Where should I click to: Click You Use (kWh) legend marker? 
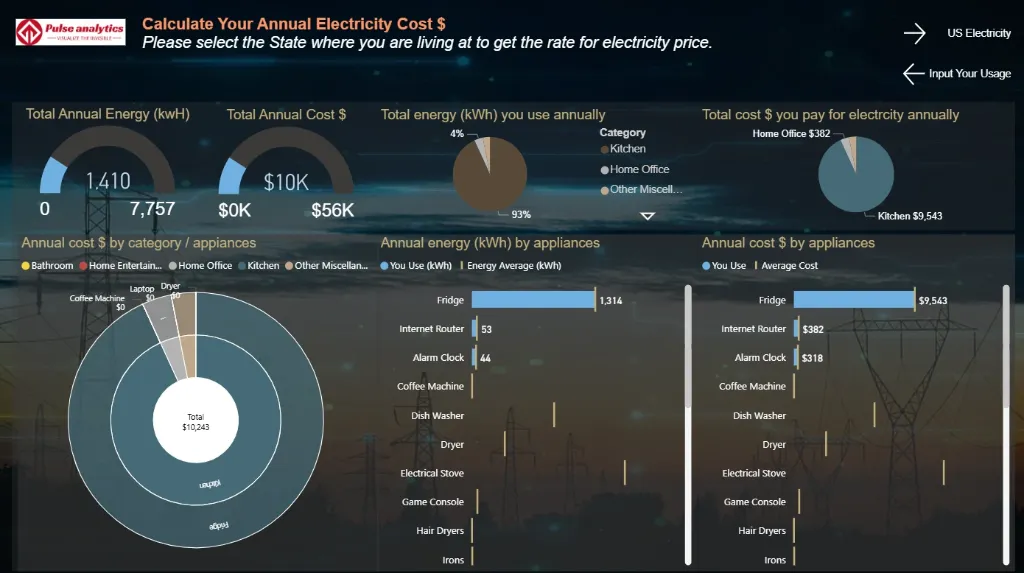(x=385, y=266)
